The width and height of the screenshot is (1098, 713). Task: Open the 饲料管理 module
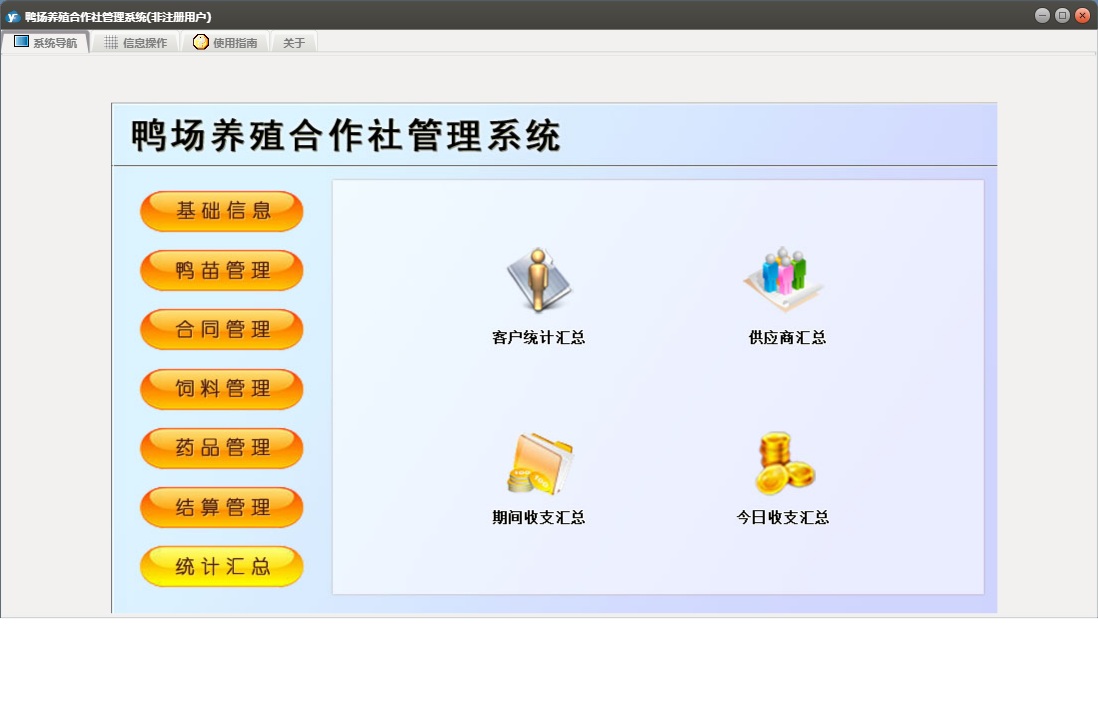tap(222, 389)
